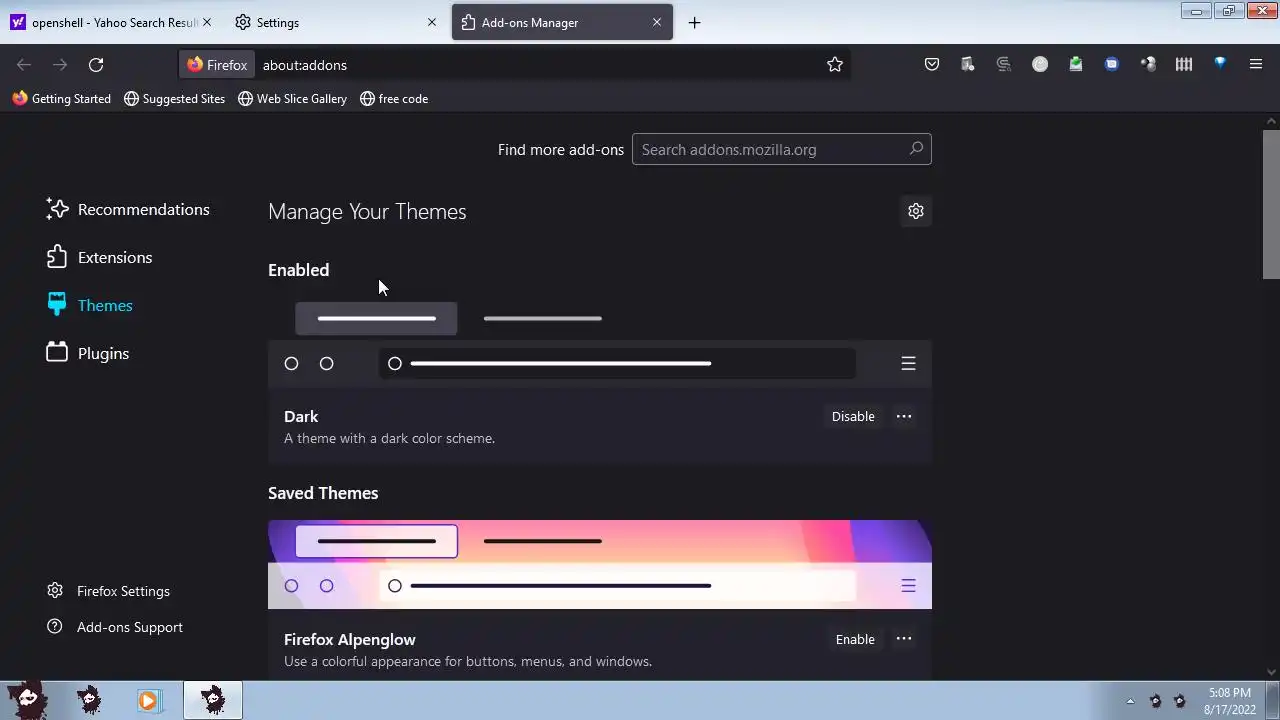Open the media player taskbar icon
Screen dimensions: 1280x720
coord(149,701)
